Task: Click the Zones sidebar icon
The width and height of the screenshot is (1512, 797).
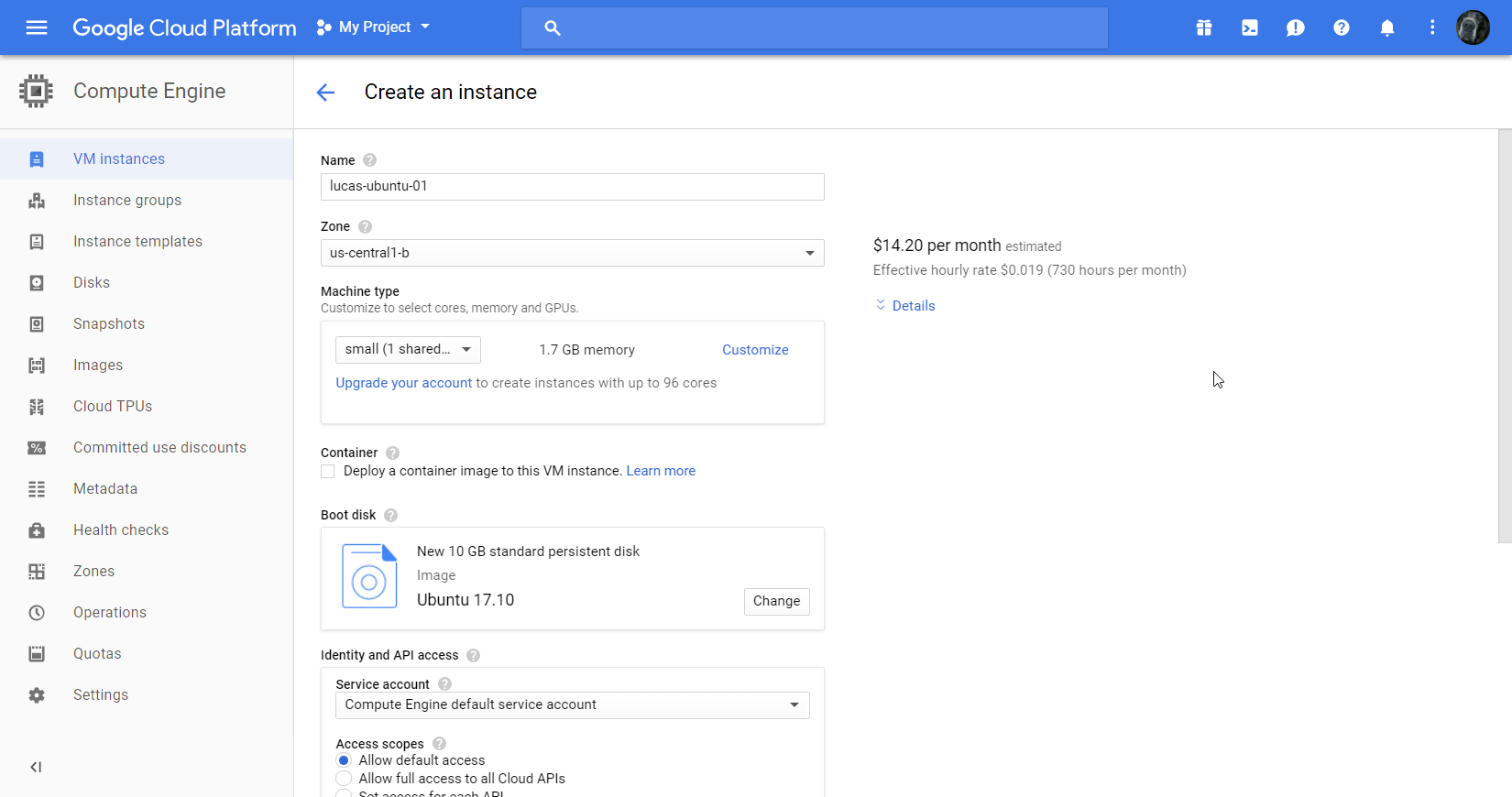Action: (x=37, y=572)
